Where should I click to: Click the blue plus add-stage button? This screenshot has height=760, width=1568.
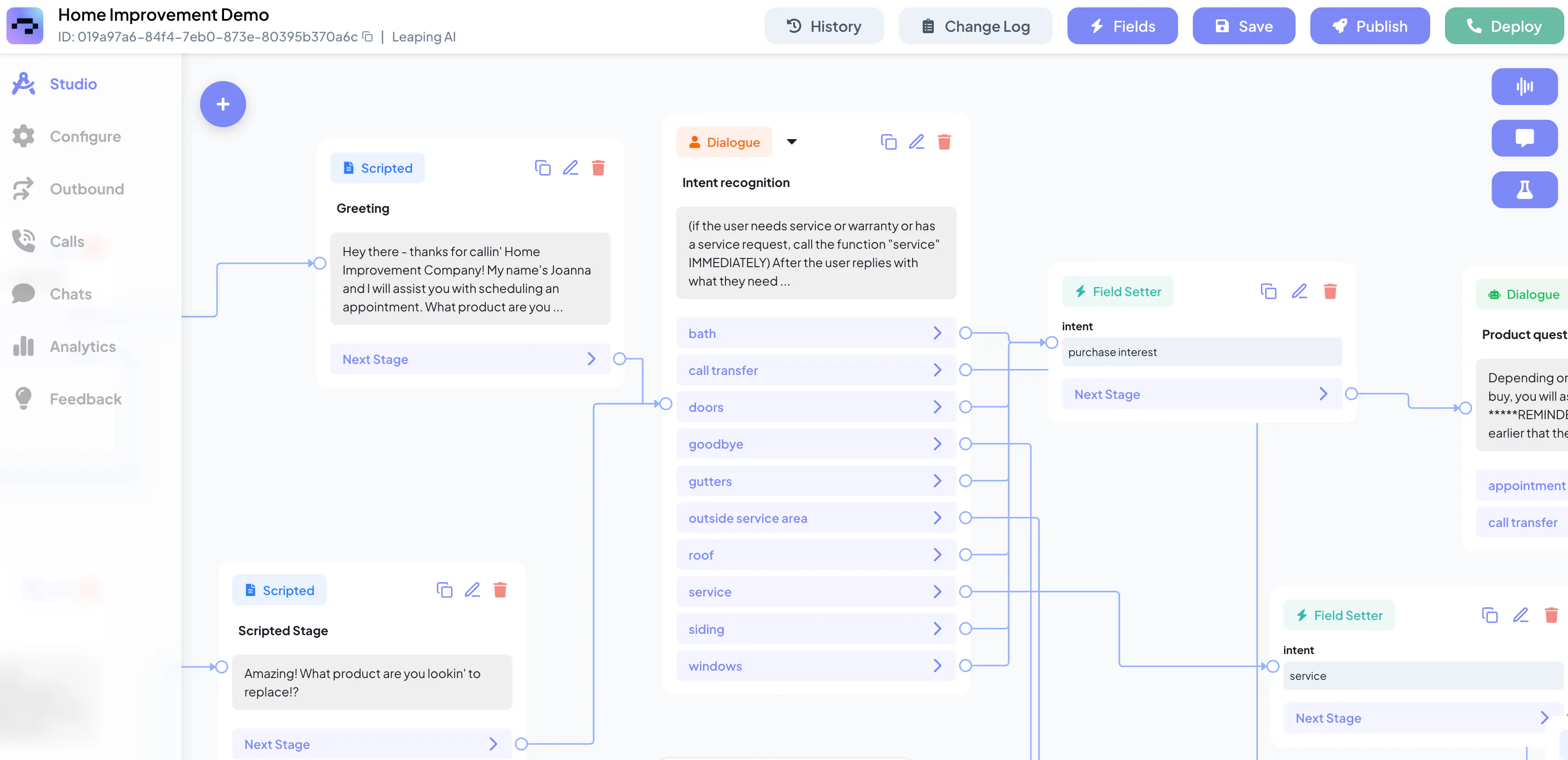(x=223, y=104)
